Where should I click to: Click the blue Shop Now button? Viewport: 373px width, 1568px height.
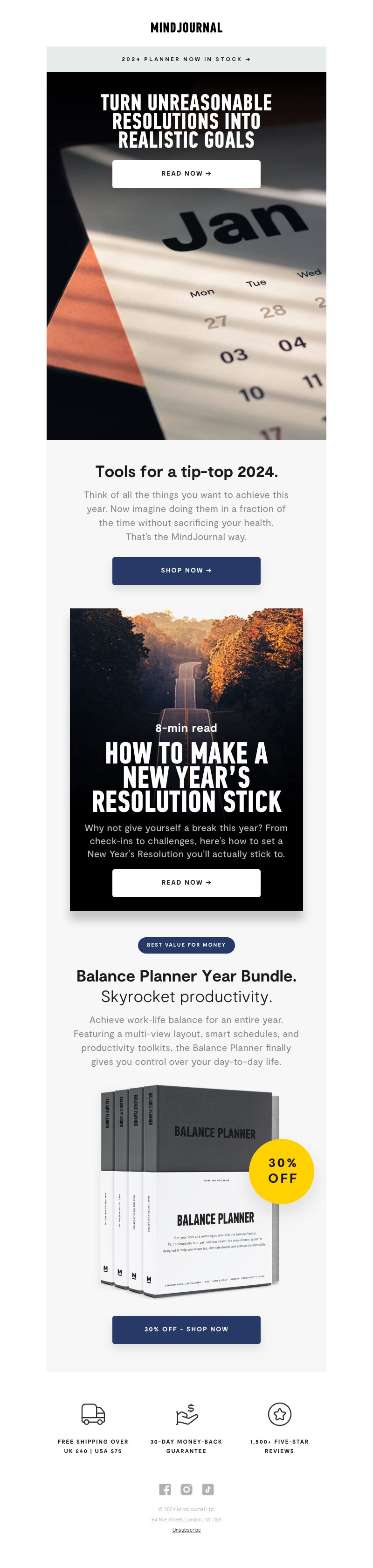coord(186,570)
